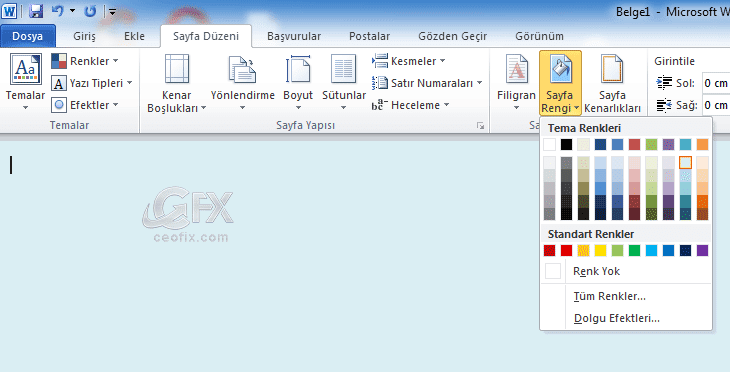Launch the Sayfa Yapısı dialog box
This screenshot has width=730, height=372.
tap(480, 126)
